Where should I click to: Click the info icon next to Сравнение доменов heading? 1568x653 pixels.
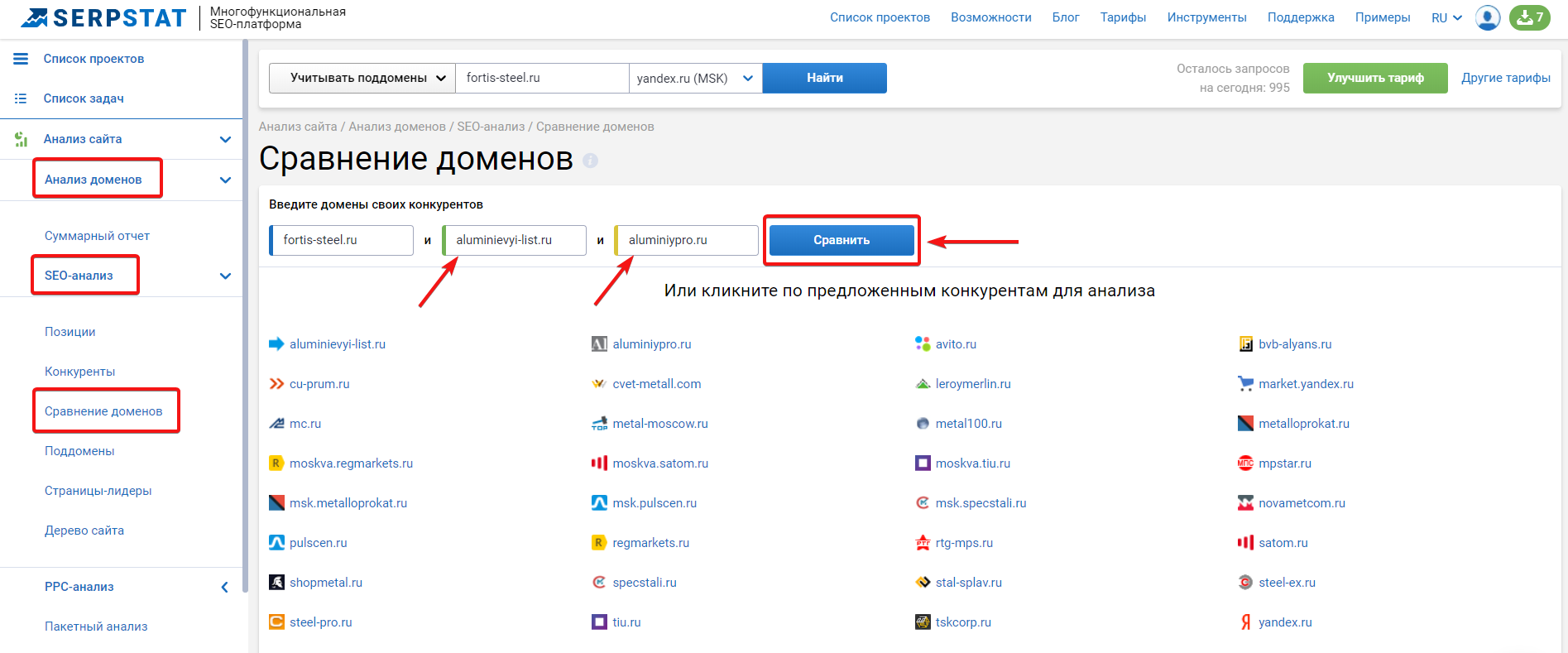[x=590, y=161]
